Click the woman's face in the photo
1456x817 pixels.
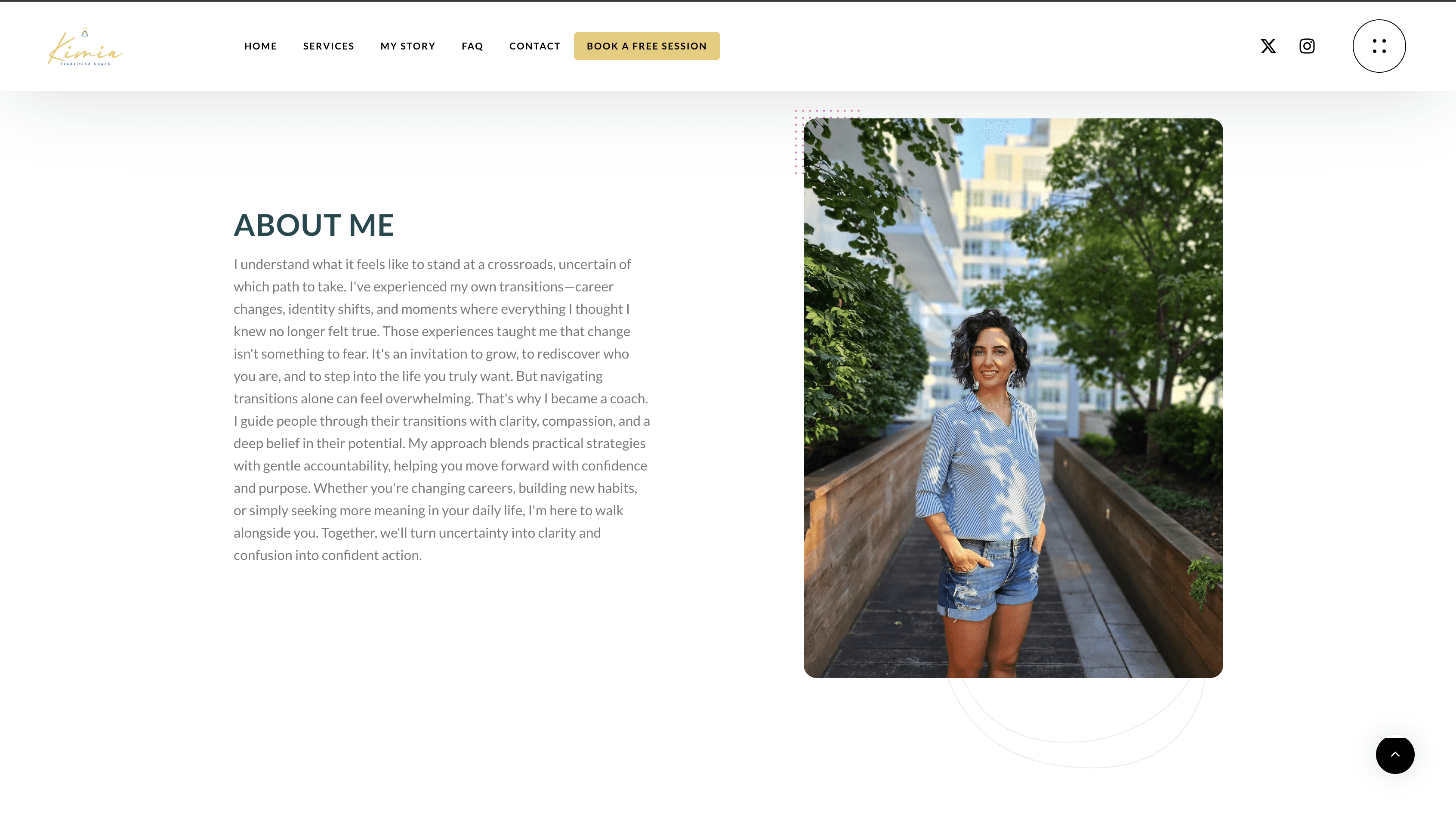(991, 356)
